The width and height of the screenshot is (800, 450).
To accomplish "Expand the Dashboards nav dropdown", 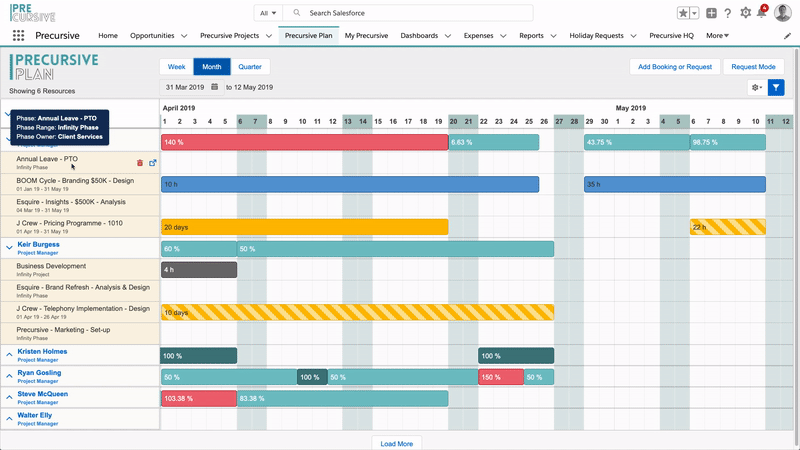I will point(448,36).
